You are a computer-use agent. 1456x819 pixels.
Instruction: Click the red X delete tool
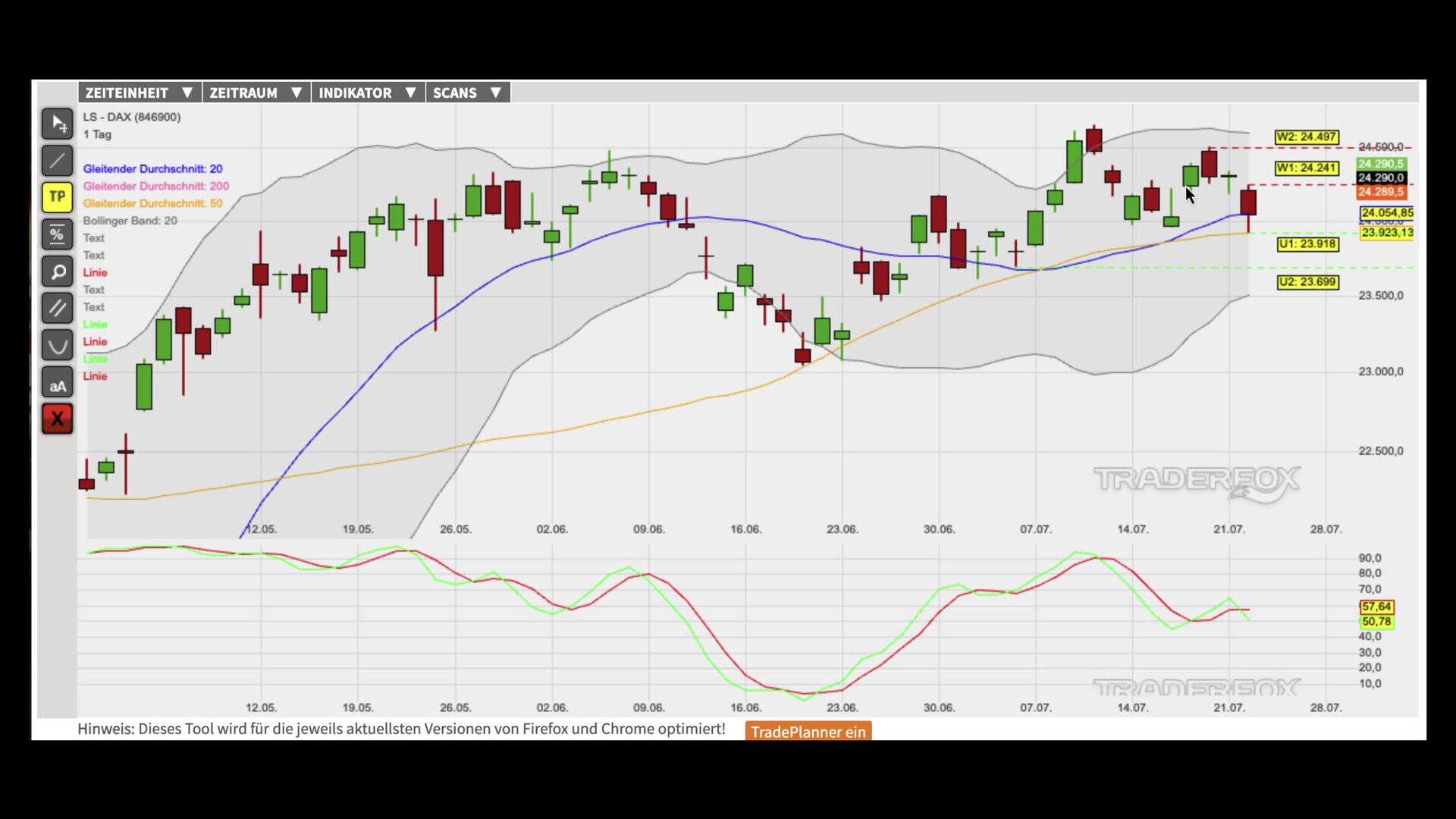(58, 419)
